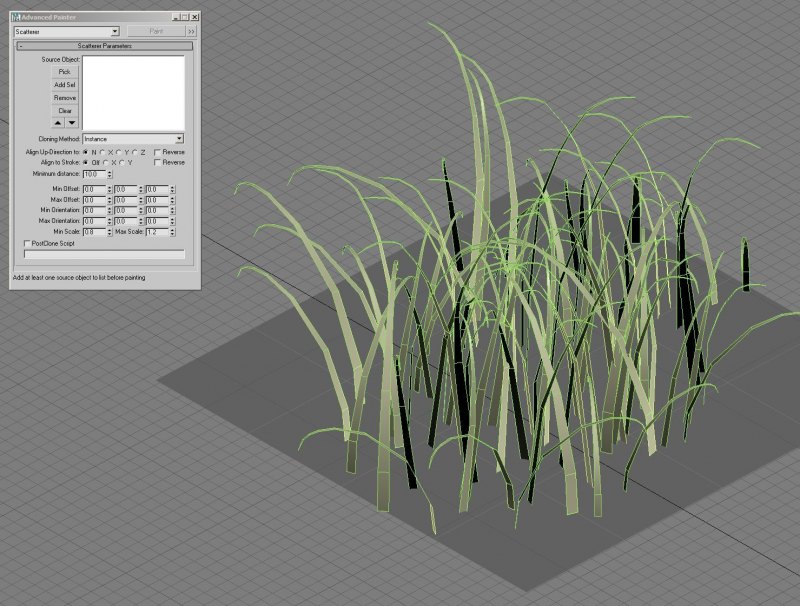Enable Reverse for Align to Stroke
Screen dimensions: 800x606
pos(157,162)
